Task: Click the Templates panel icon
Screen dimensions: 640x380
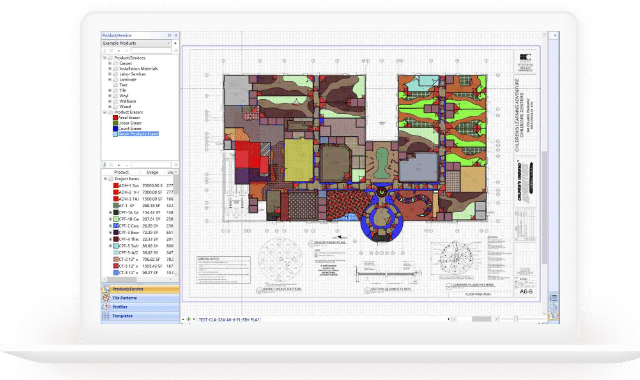Action: [x=106, y=316]
